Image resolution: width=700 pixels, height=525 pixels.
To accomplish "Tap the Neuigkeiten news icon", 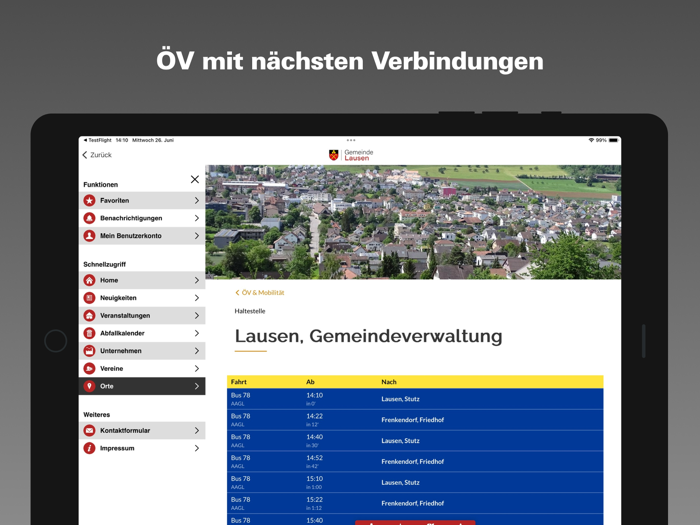I will point(89,298).
